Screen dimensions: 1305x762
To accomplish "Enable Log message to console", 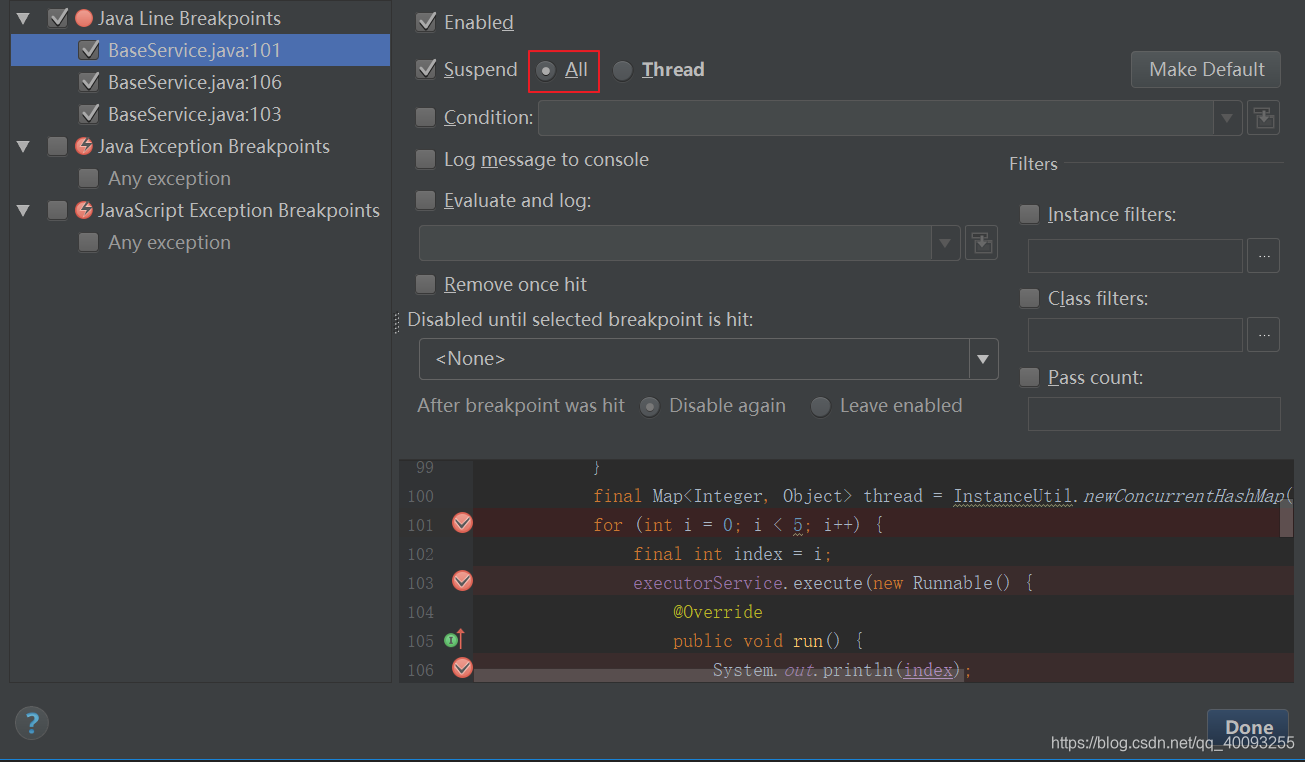I will (x=426, y=159).
